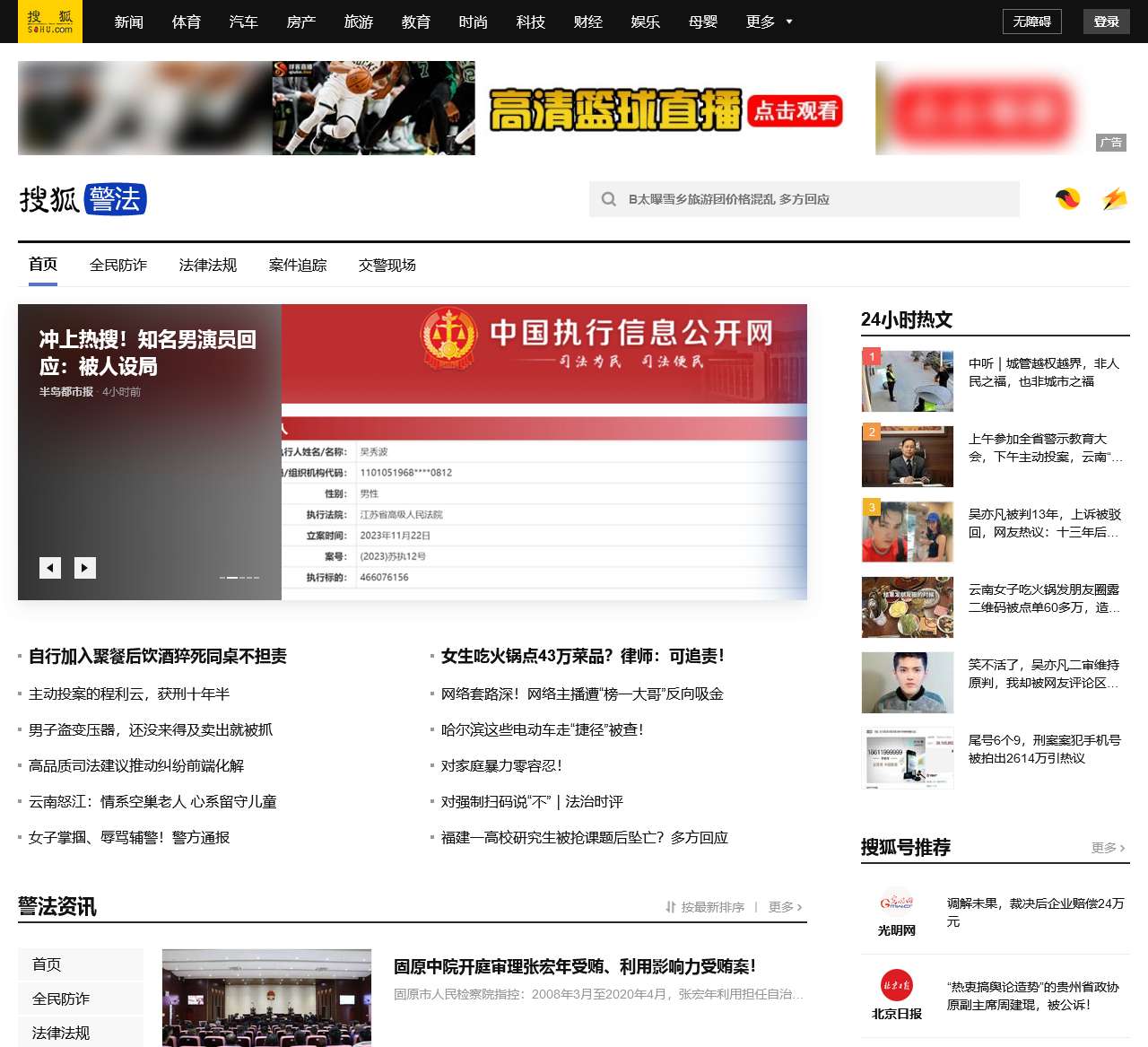
Task: Open 调解未果,裁决后企业赔偿24万元 article
Action: coord(1036,912)
